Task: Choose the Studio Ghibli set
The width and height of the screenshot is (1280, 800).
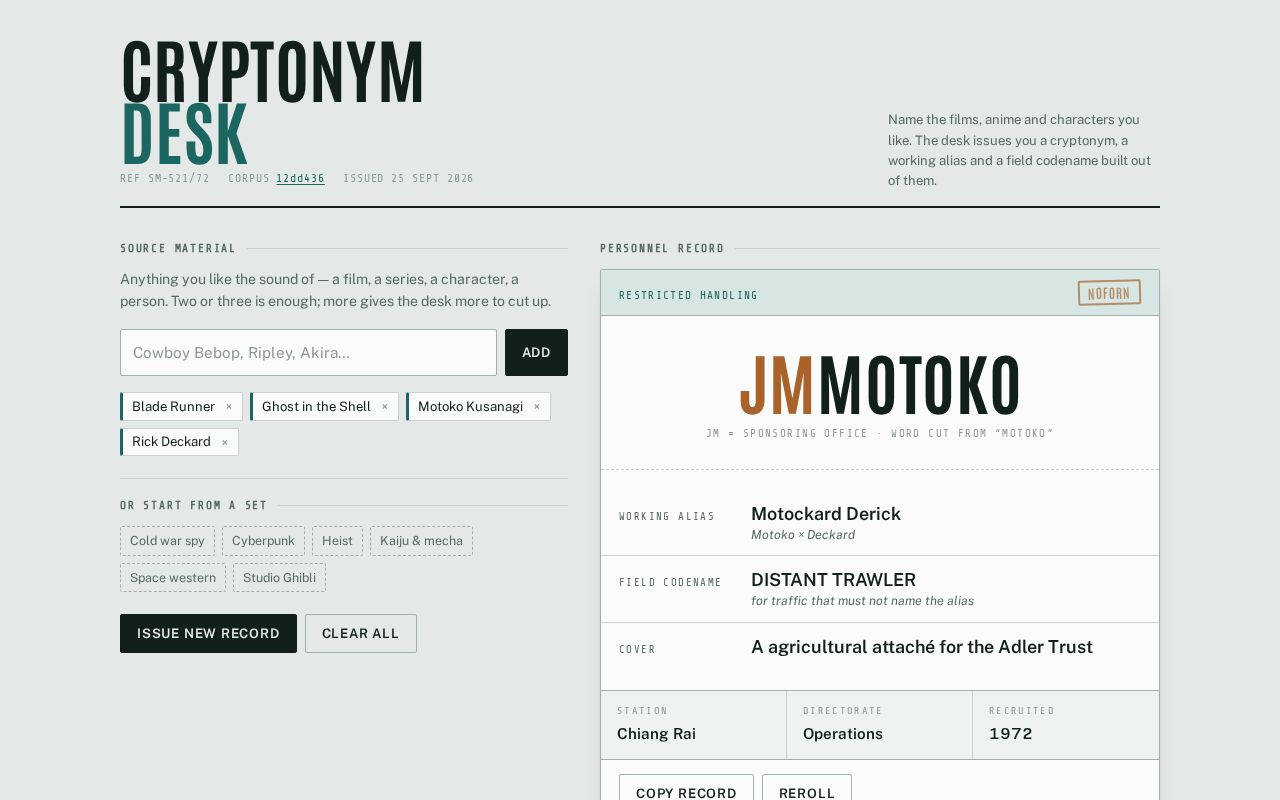Action: point(279,578)
